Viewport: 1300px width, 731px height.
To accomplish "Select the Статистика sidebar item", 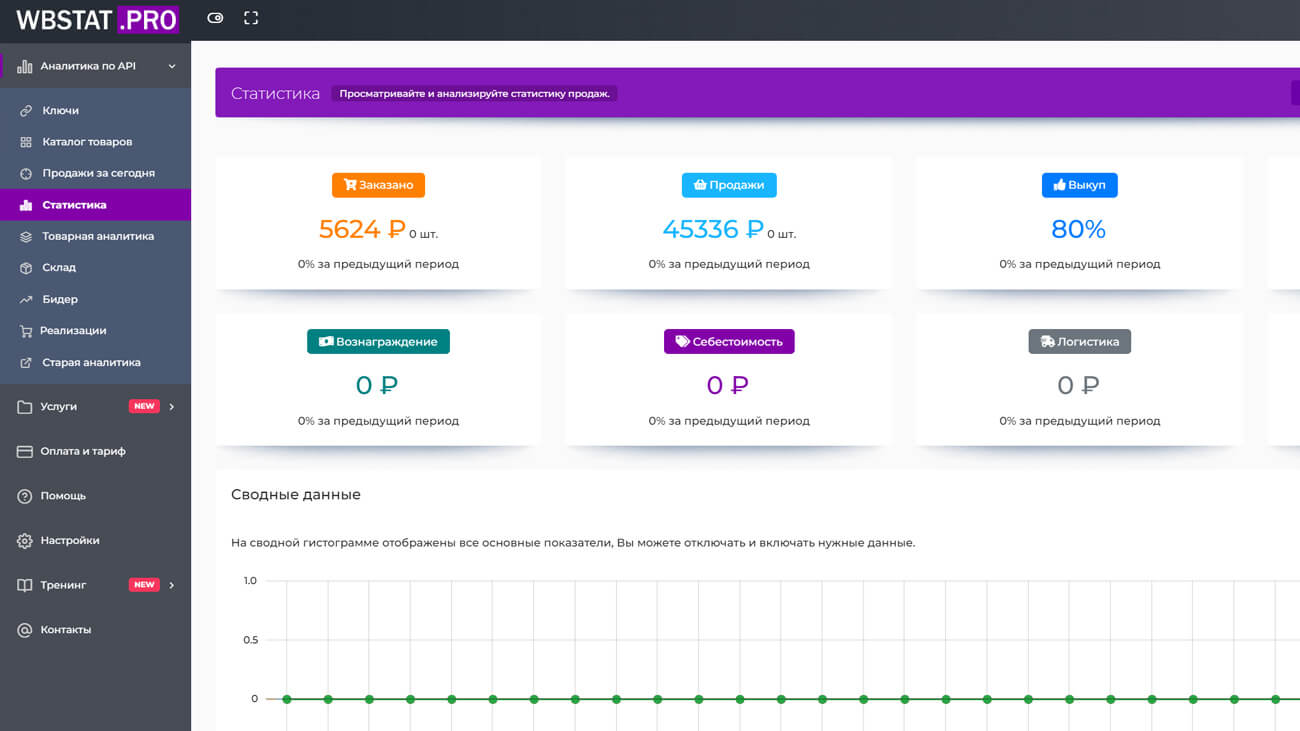I will [74, 205].
